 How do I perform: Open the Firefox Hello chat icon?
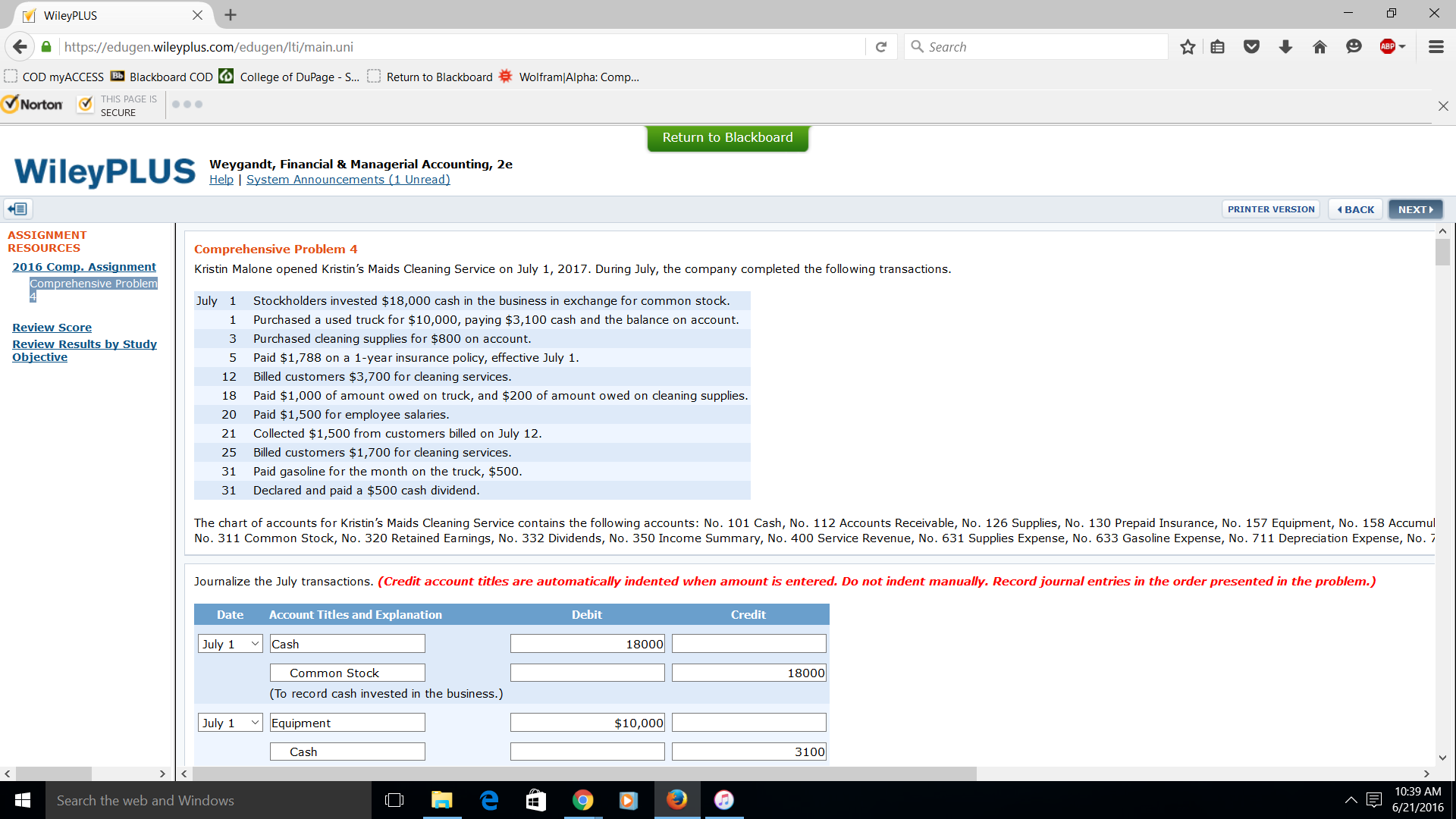coord(1354,46)
